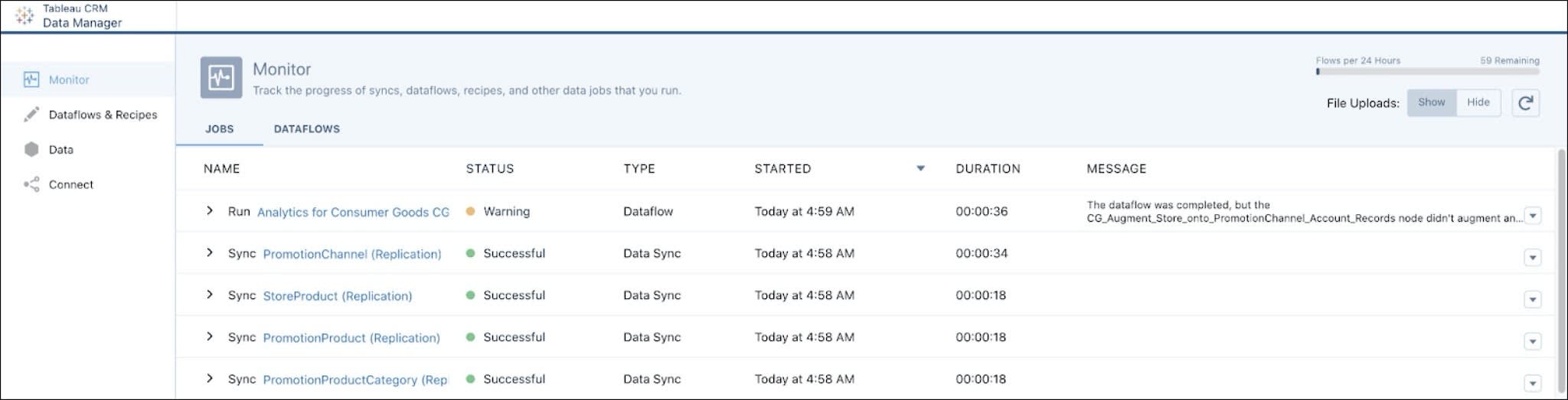Click the large Monitor header icon
Viewport: 1568px width, 400px height.
(x=221, y=77)
